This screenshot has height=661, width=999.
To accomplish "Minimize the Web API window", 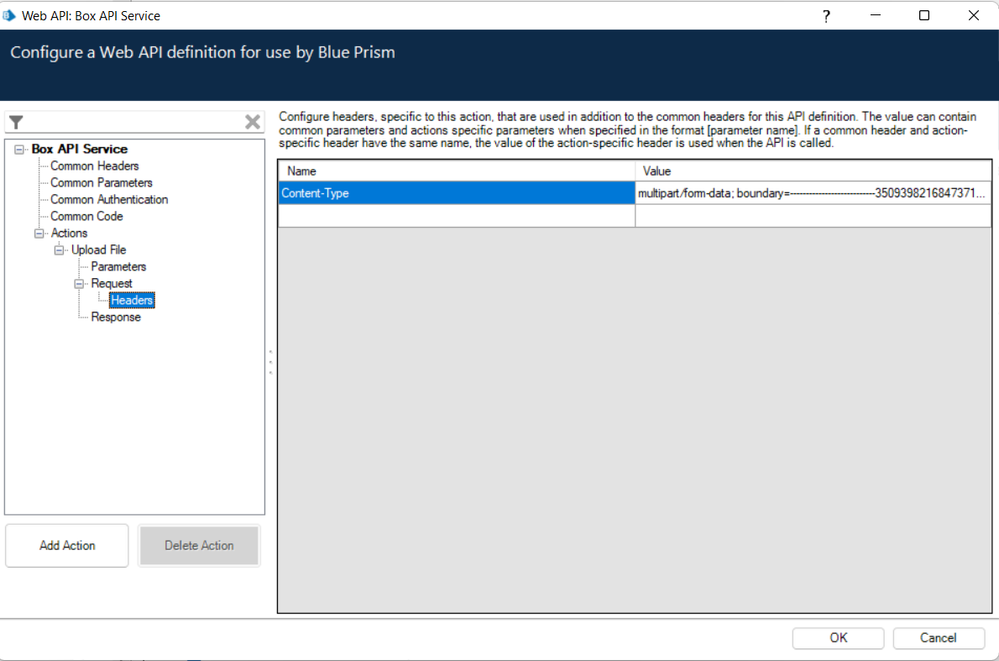I will click(875, 15).
